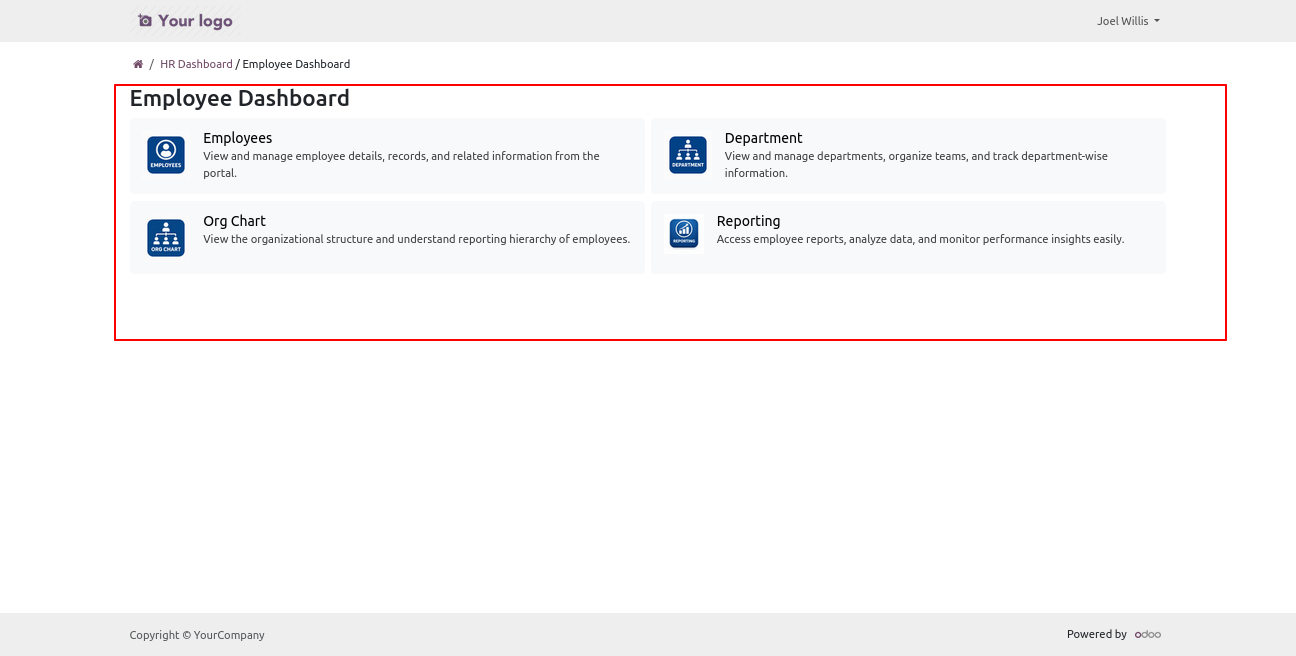This screenshot has height=656, width=1296.
Task: Click the Reporting title link
Action: [x=748, y=221]
